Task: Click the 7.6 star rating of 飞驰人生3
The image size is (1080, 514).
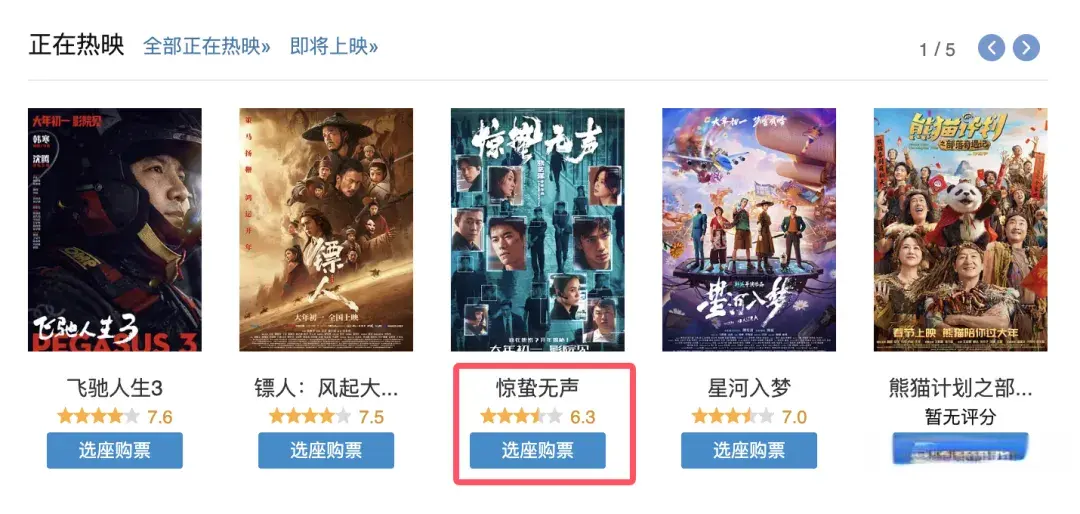Action: click(114, 416)
